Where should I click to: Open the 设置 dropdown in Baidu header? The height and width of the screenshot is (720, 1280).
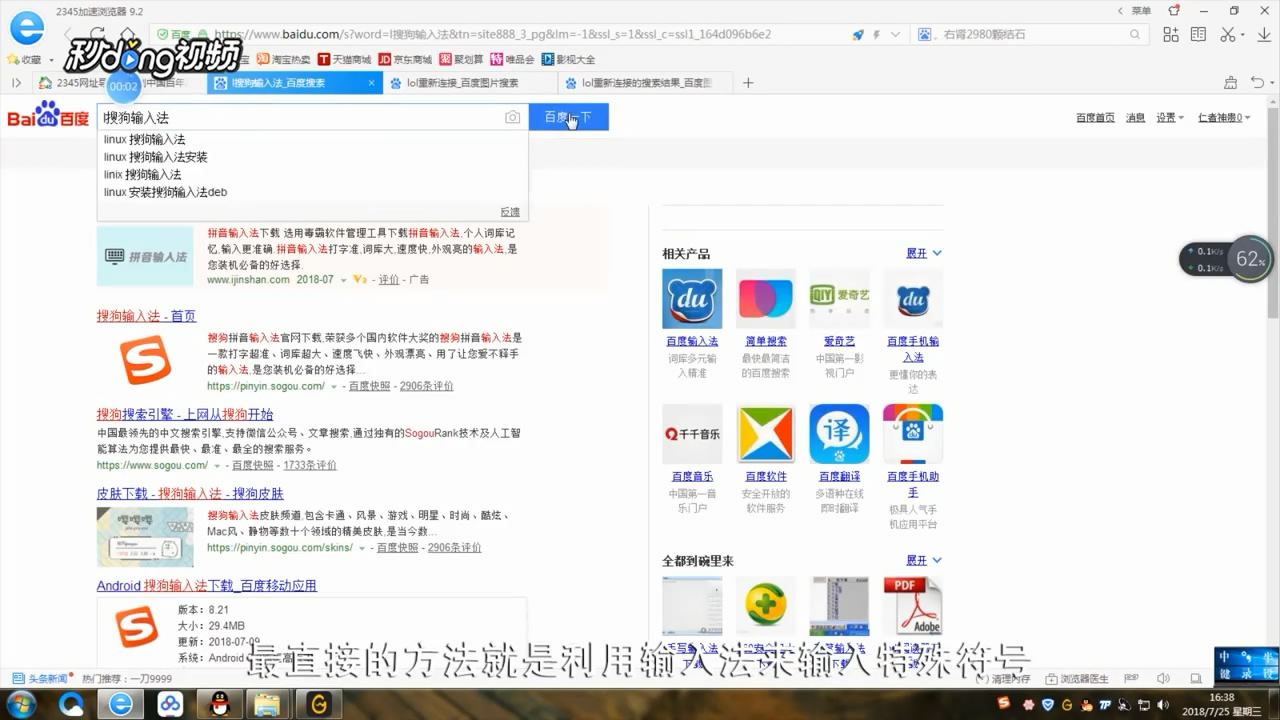1169,118
